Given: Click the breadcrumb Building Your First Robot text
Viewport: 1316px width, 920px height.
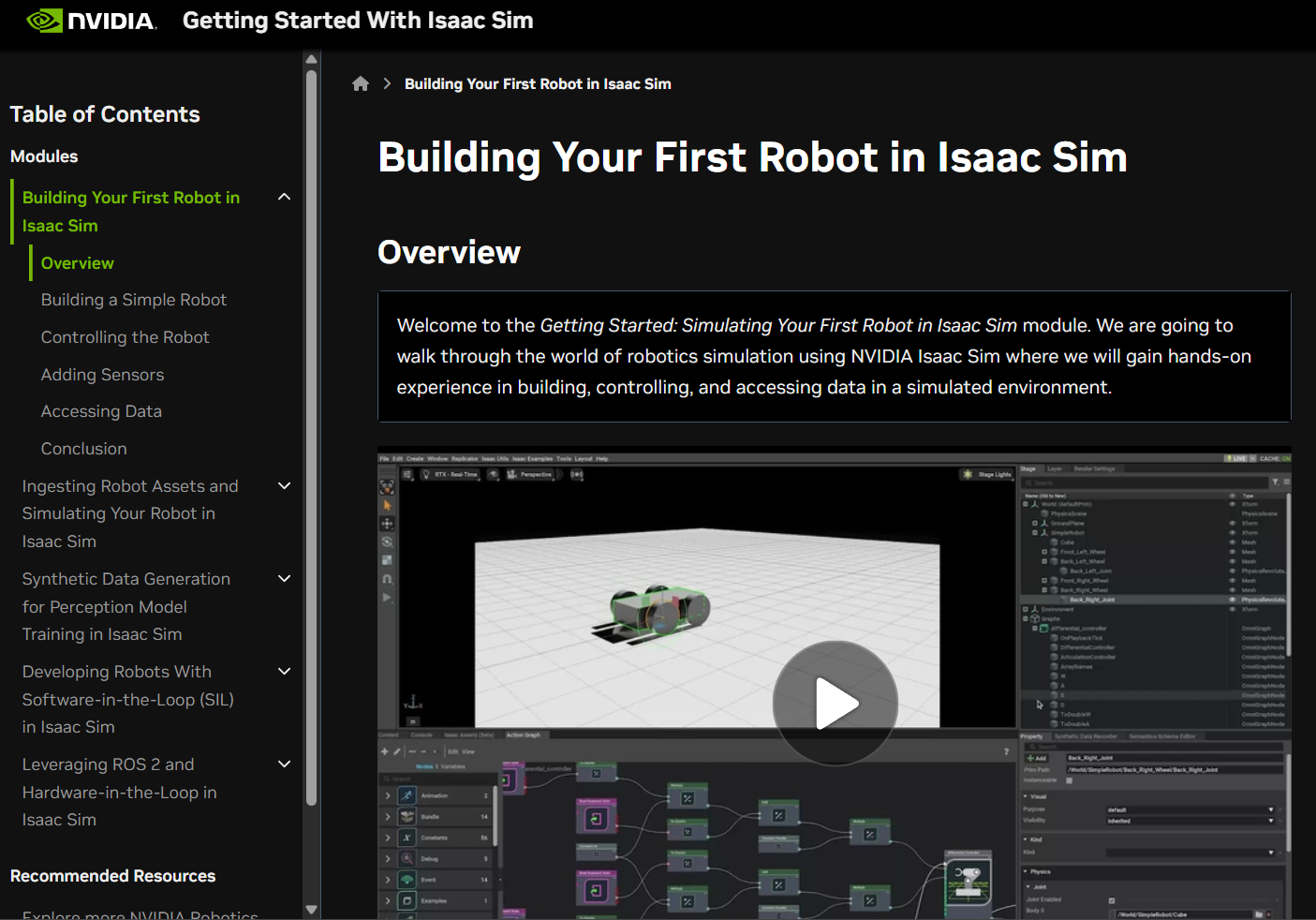Looking at the screenshot, I should 538,84.
